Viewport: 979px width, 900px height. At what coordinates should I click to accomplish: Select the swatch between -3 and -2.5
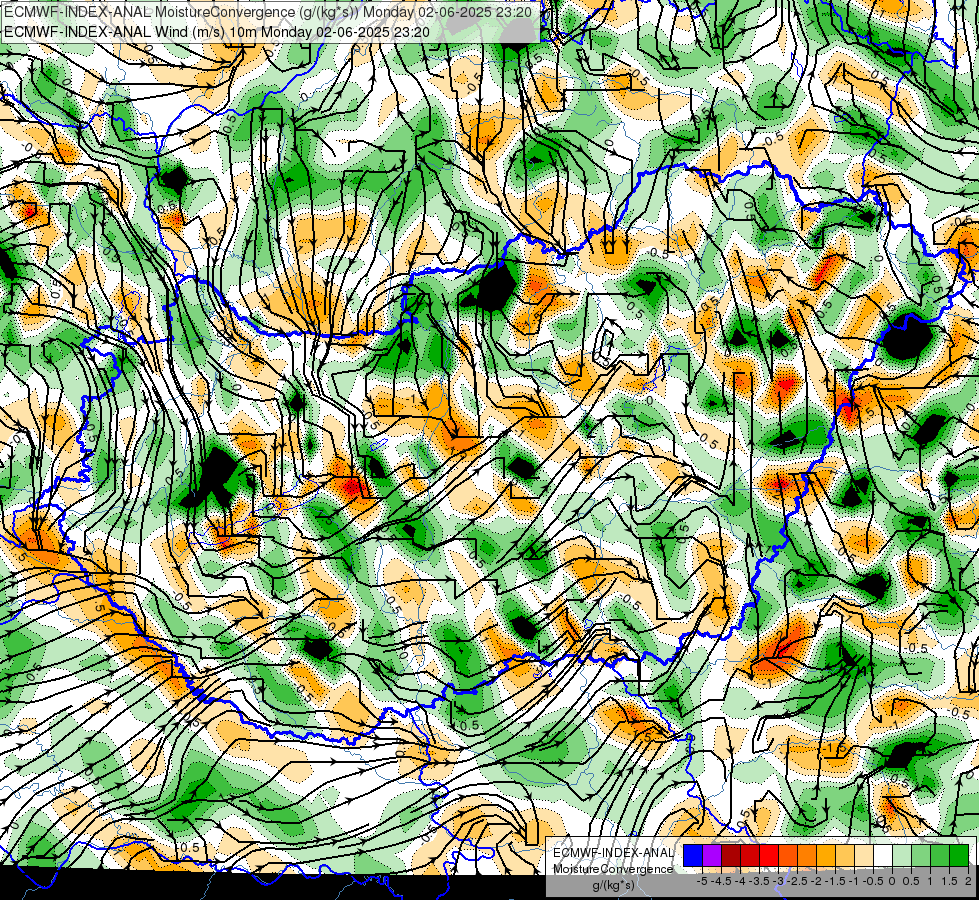[788, 856]
